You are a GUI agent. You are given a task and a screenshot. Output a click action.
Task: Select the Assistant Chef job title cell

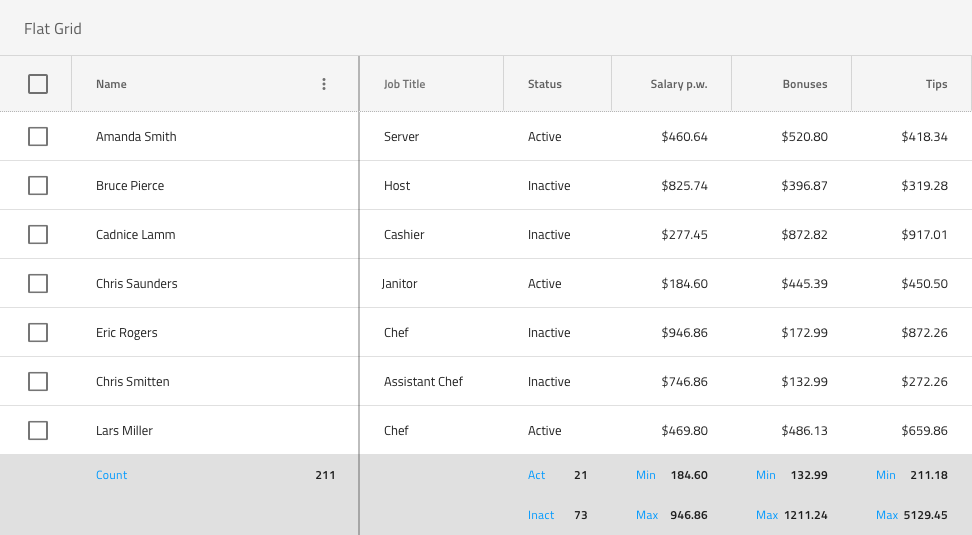[423, 382]
